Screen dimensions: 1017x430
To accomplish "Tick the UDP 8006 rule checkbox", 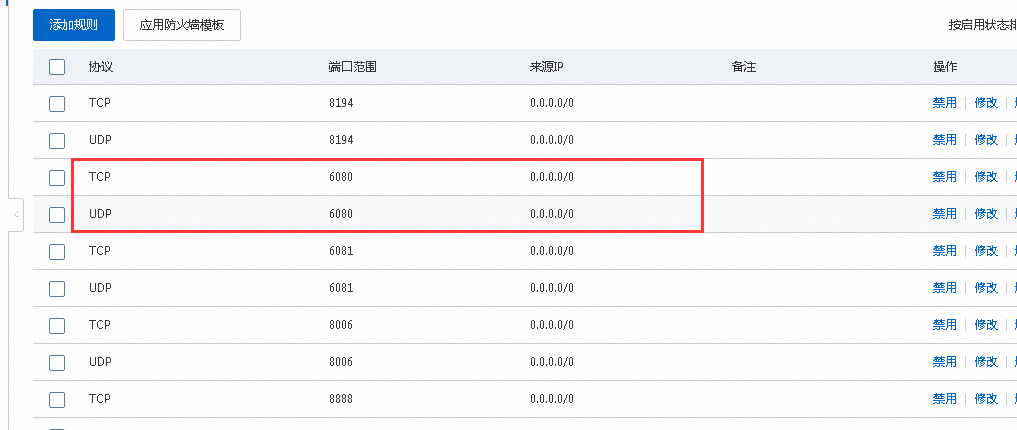I will (x=57, y=363).
